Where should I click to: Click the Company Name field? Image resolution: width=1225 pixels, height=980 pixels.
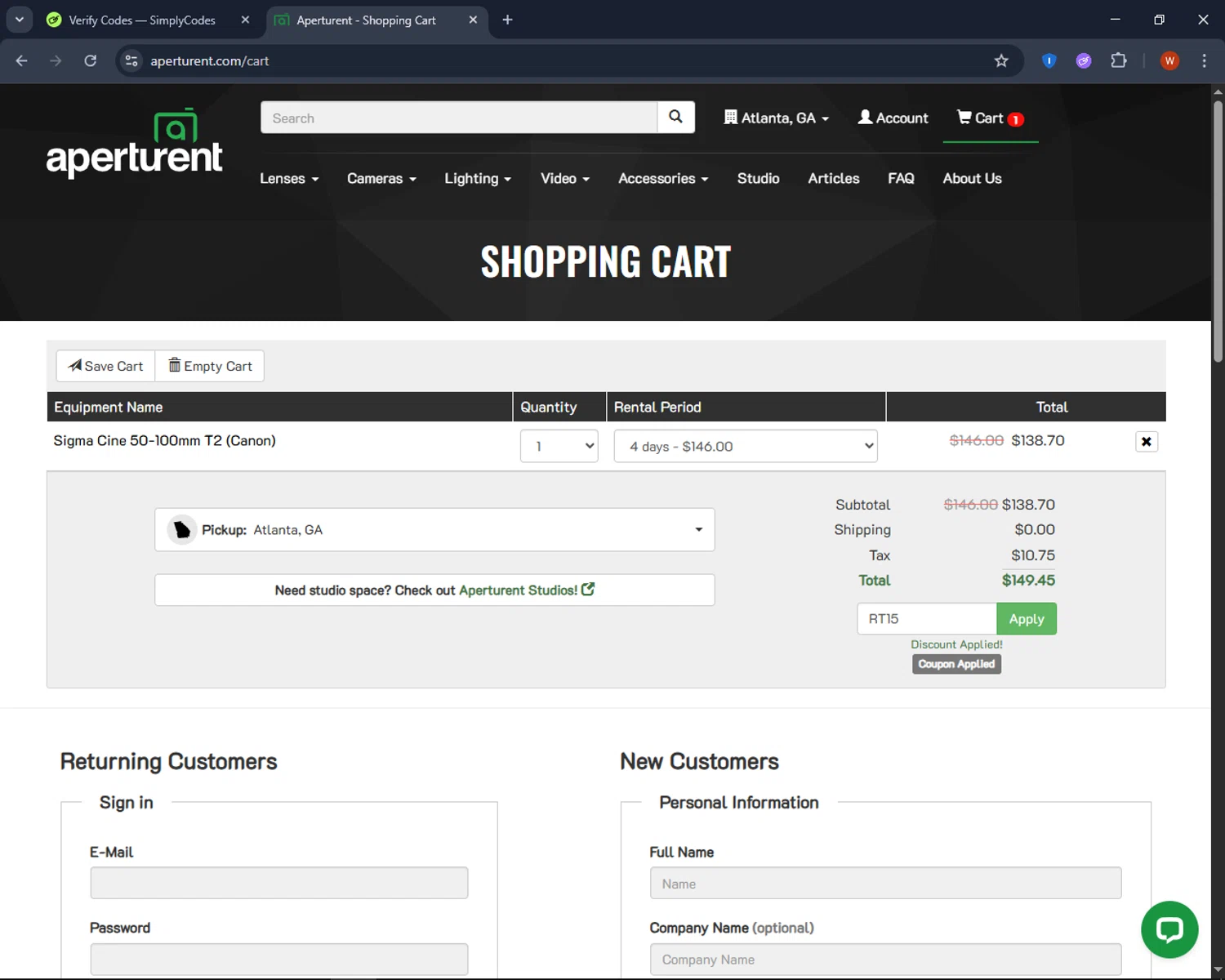[x=885, y=959]
